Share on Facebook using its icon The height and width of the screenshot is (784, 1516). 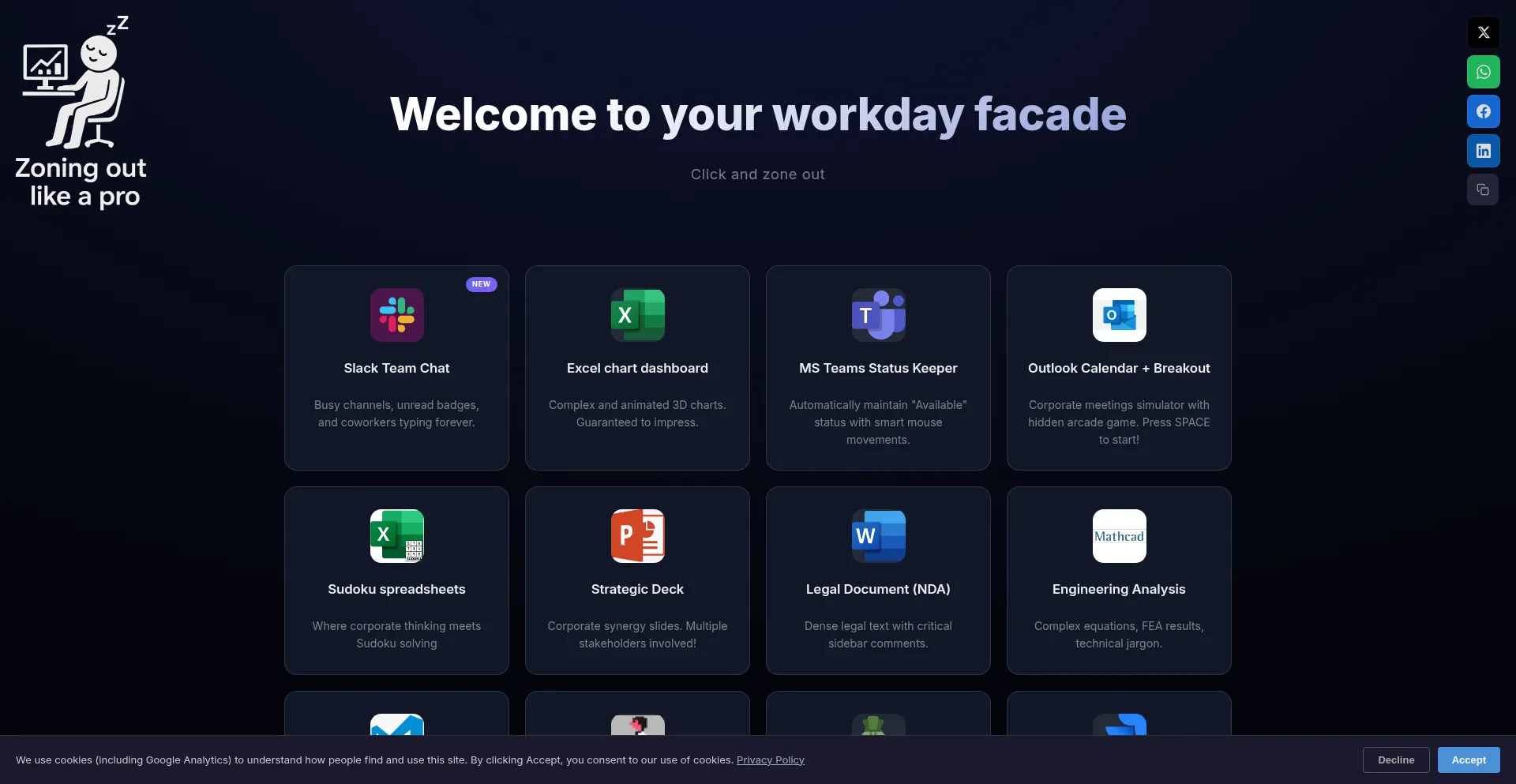pyautogui.click(x=1484, y=111)
